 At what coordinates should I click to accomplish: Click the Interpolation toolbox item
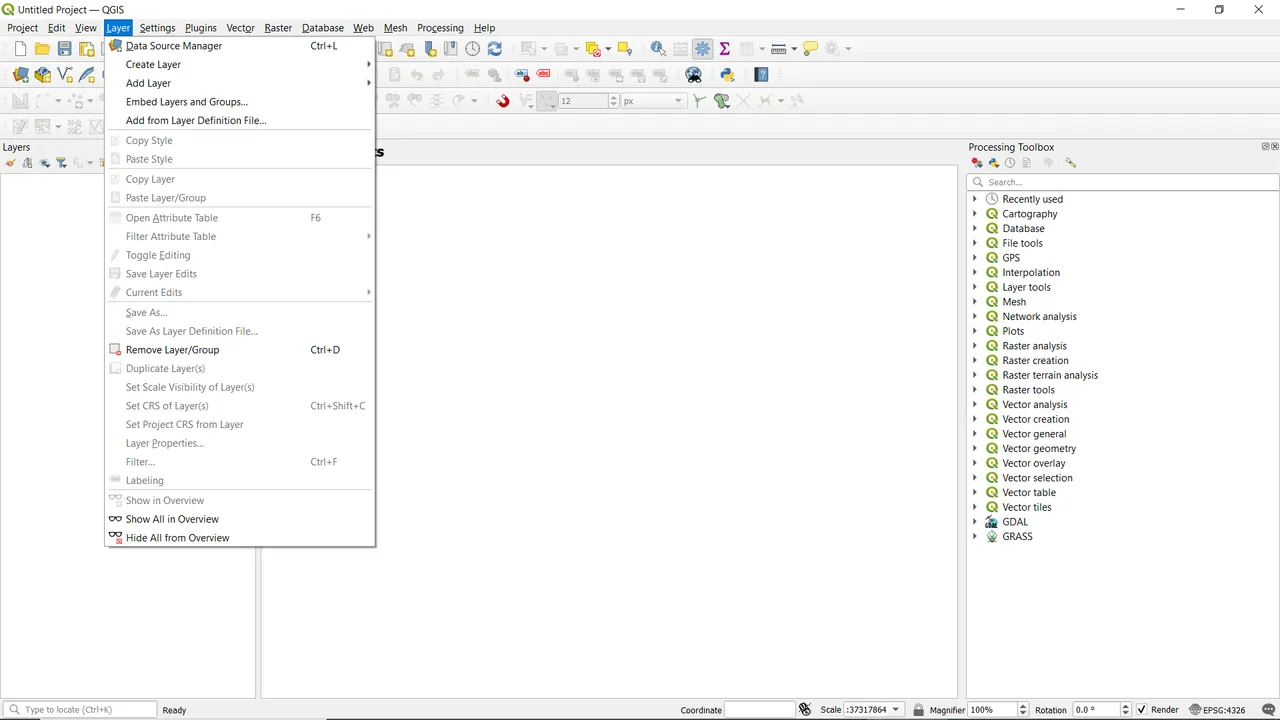1031,273
